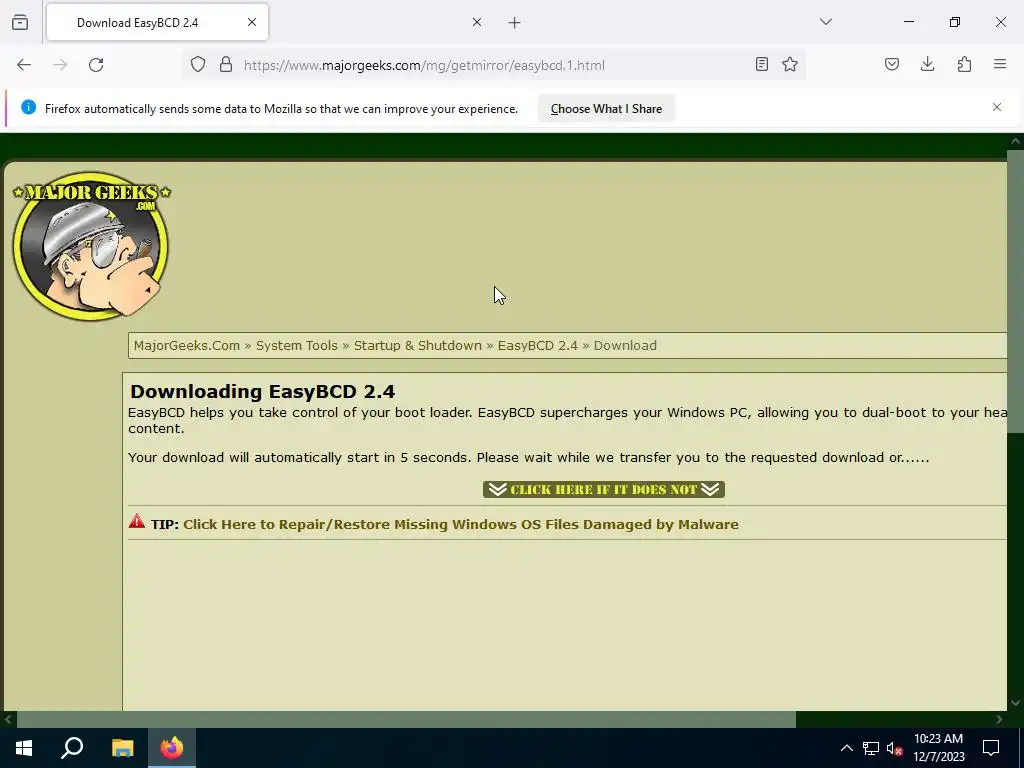This screenshot has width=1024, height=768.
Task: Click the vertical scrollbar thumb
Action: point(1015,291)
